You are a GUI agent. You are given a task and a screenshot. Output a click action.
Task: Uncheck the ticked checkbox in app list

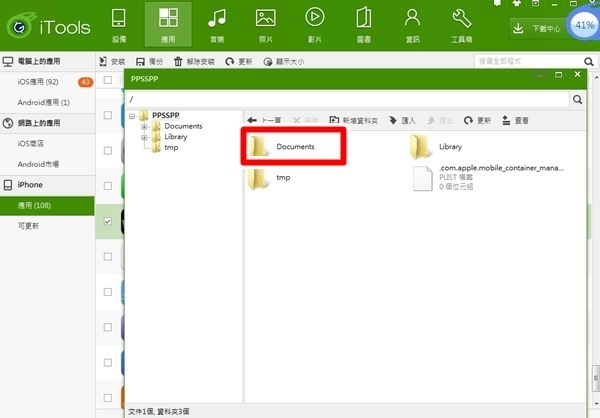coord(108,221)
